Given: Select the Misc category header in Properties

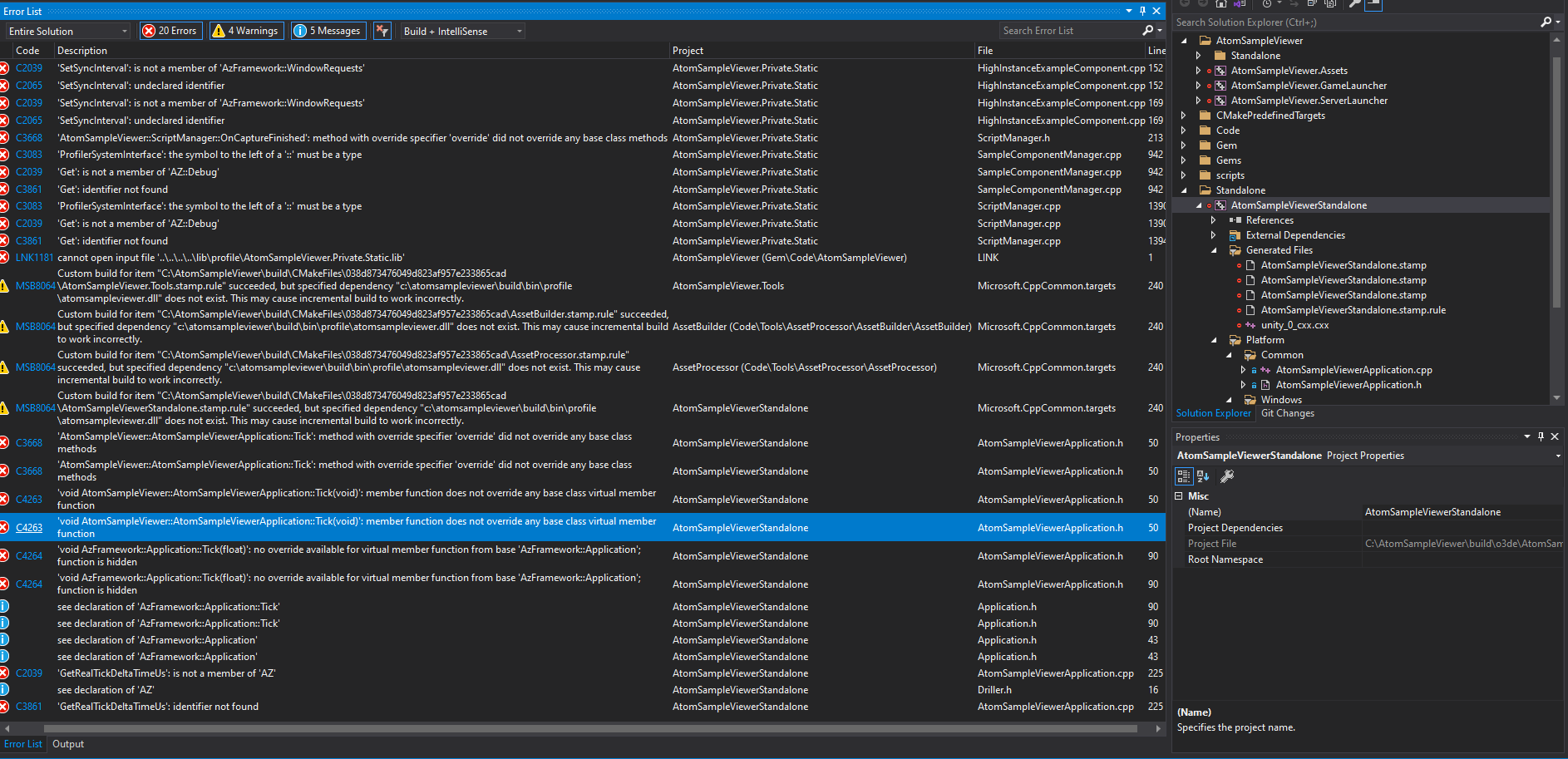Looking at the screenshot, I should (1200, 495).
